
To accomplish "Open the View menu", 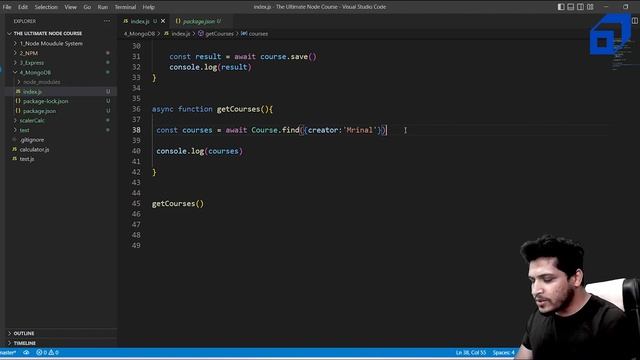I will (x=70, y=7).
